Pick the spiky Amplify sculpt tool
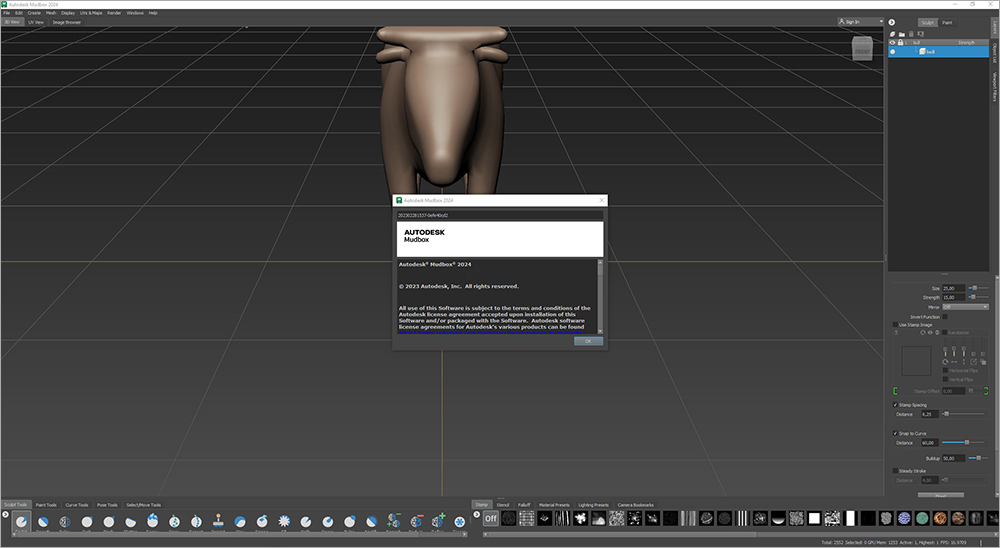This screenshot has height=548, width=1000. [284, 522]
